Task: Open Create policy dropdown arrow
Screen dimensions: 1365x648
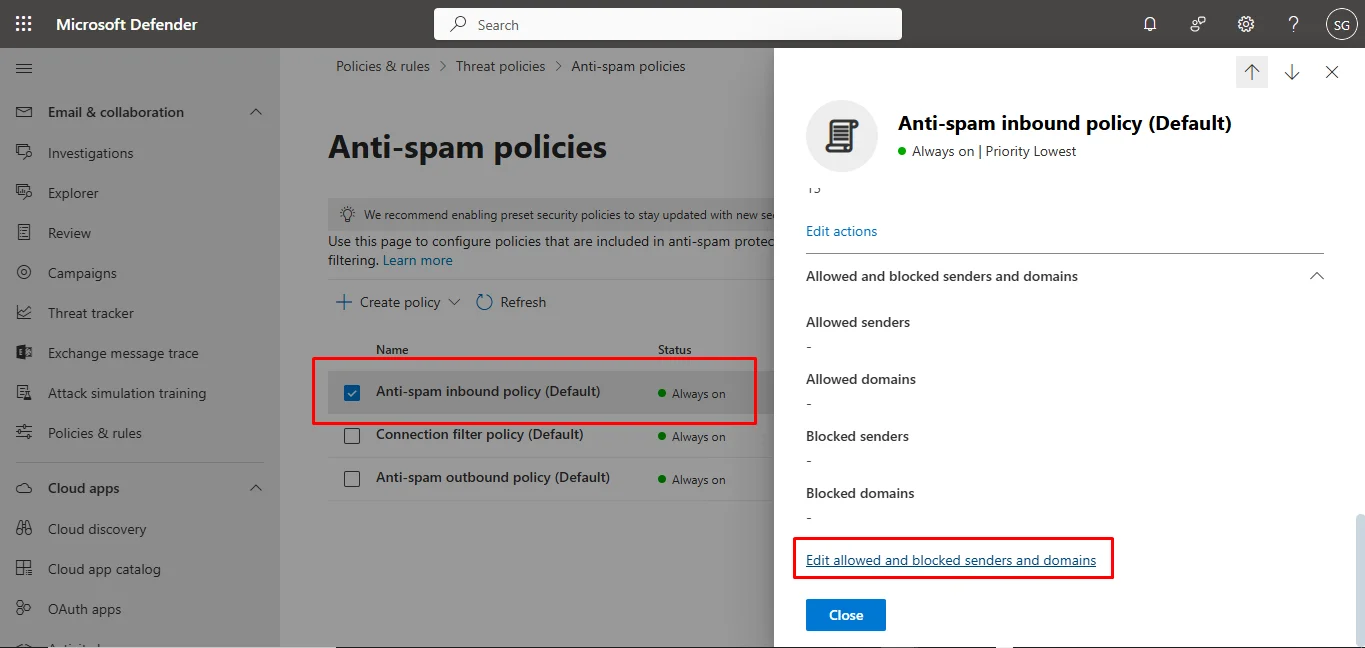Action: [454, 302]
